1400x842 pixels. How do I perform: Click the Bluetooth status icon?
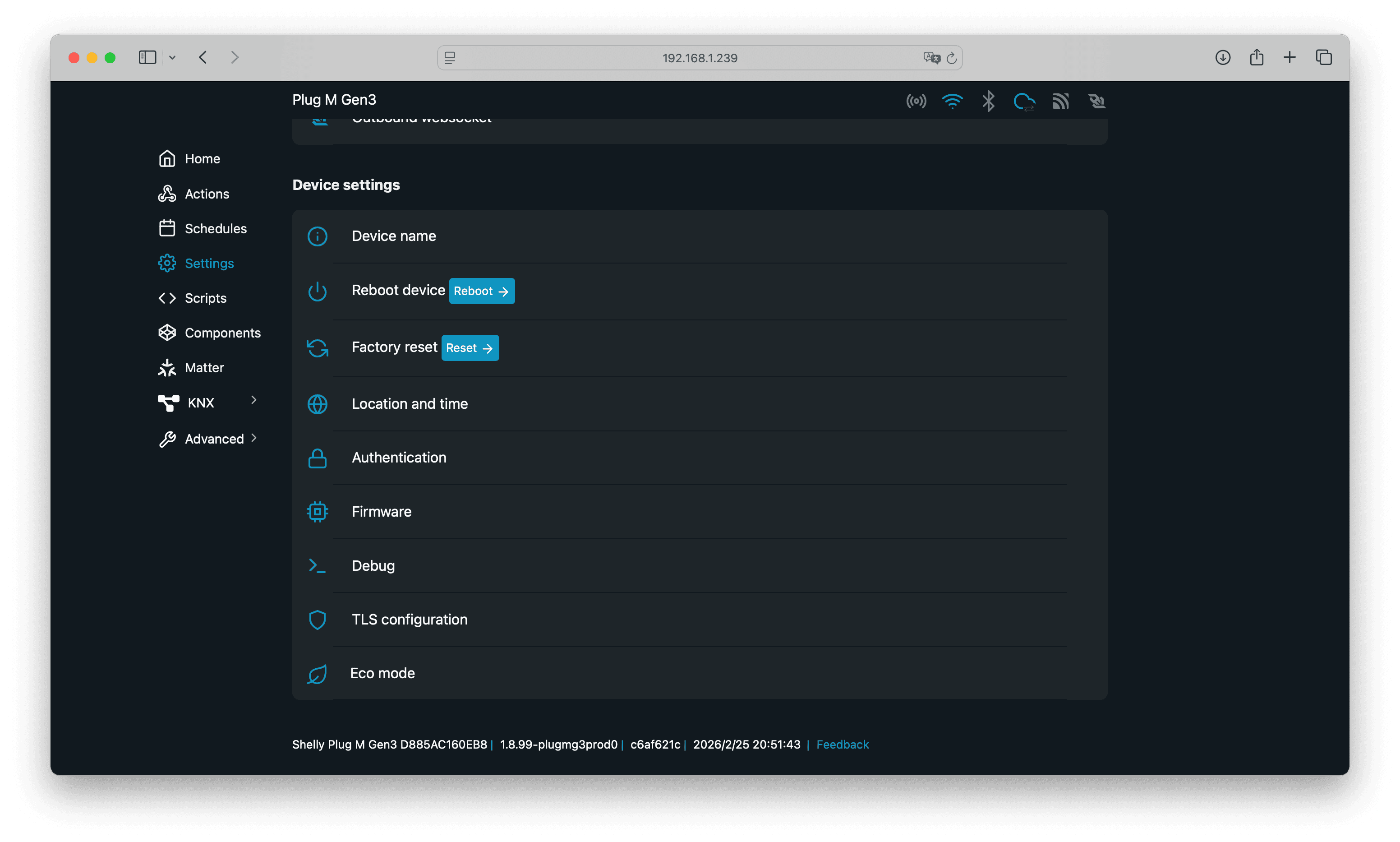coord(988,102)
